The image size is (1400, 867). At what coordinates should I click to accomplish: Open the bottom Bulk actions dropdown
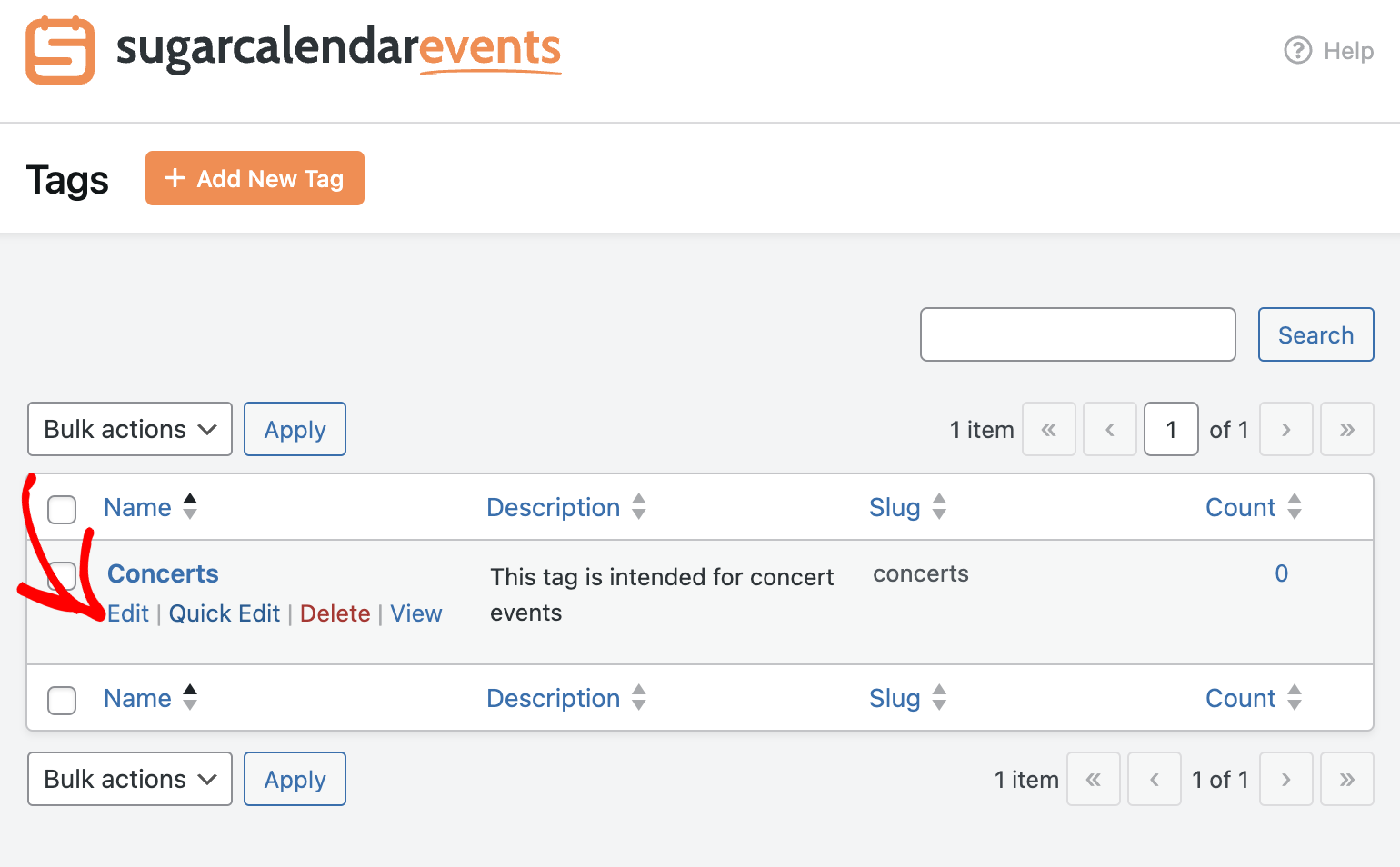pyautogui.click(x=130, y=779)
